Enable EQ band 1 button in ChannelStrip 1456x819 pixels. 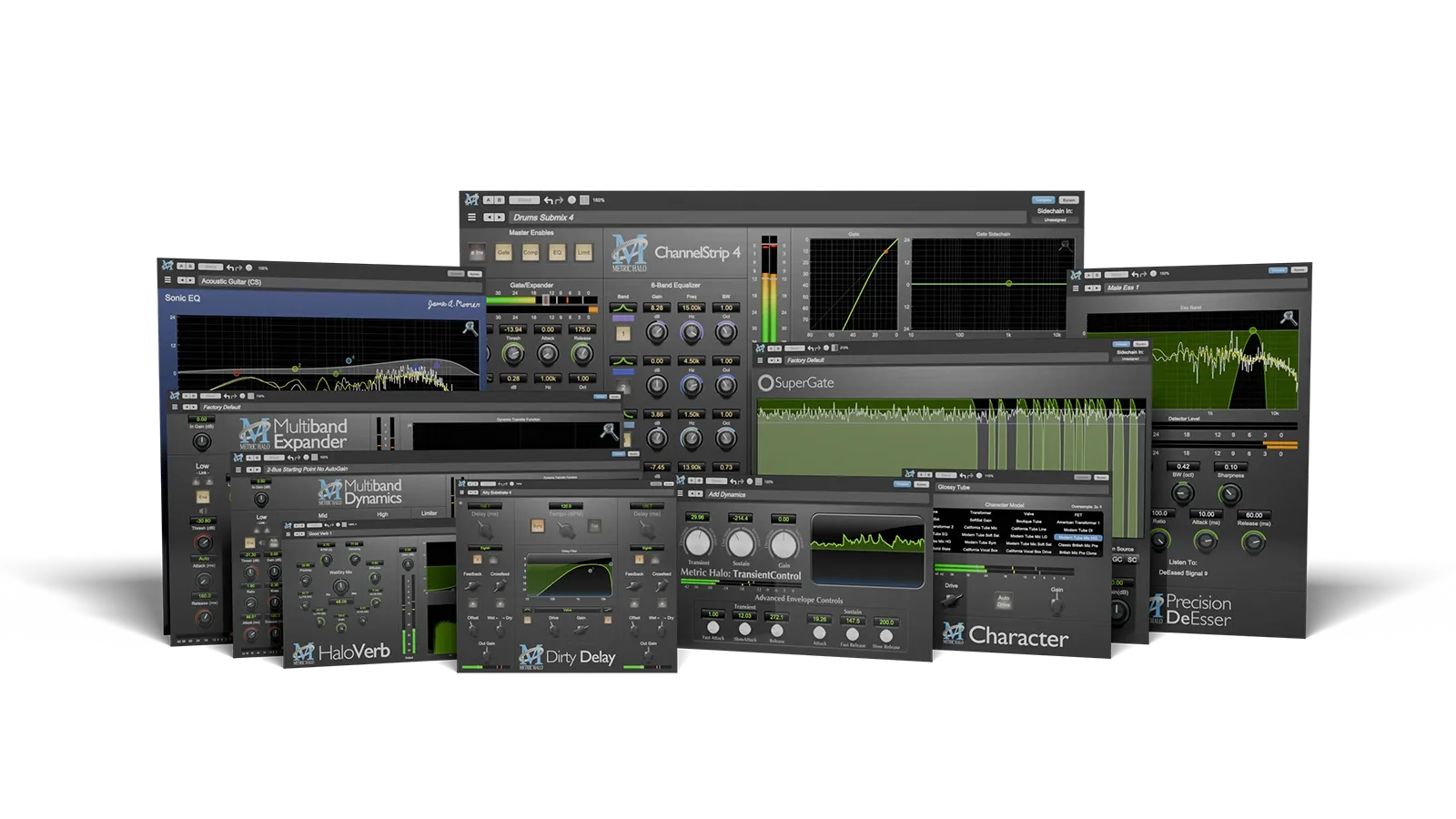point(622,333)
